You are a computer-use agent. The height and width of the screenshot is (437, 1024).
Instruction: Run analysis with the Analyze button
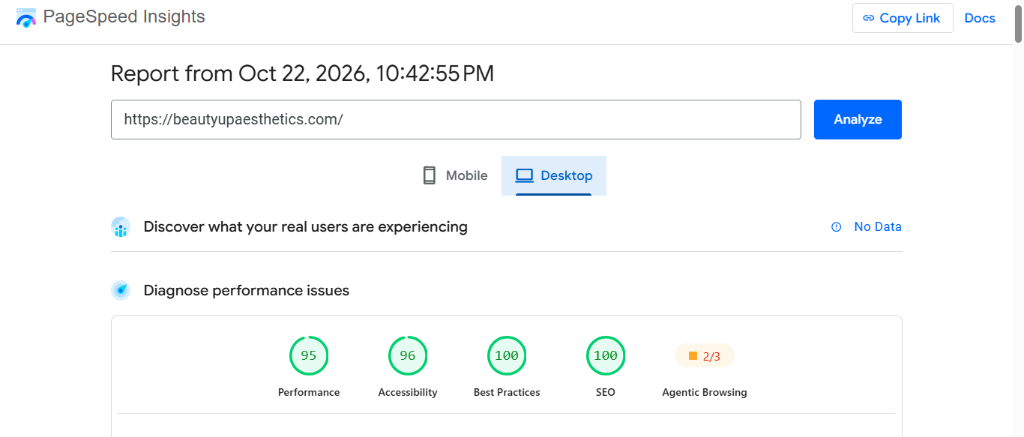[857, 120]
